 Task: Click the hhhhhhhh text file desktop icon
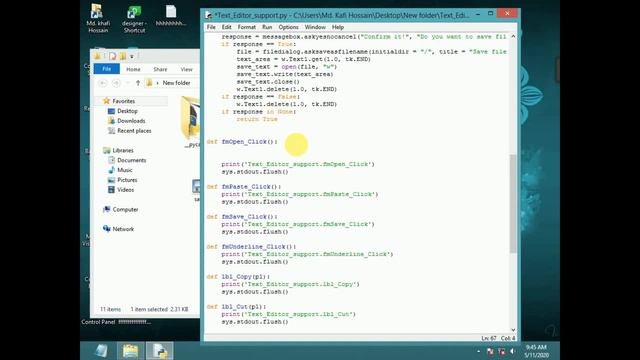pos(171,16)
